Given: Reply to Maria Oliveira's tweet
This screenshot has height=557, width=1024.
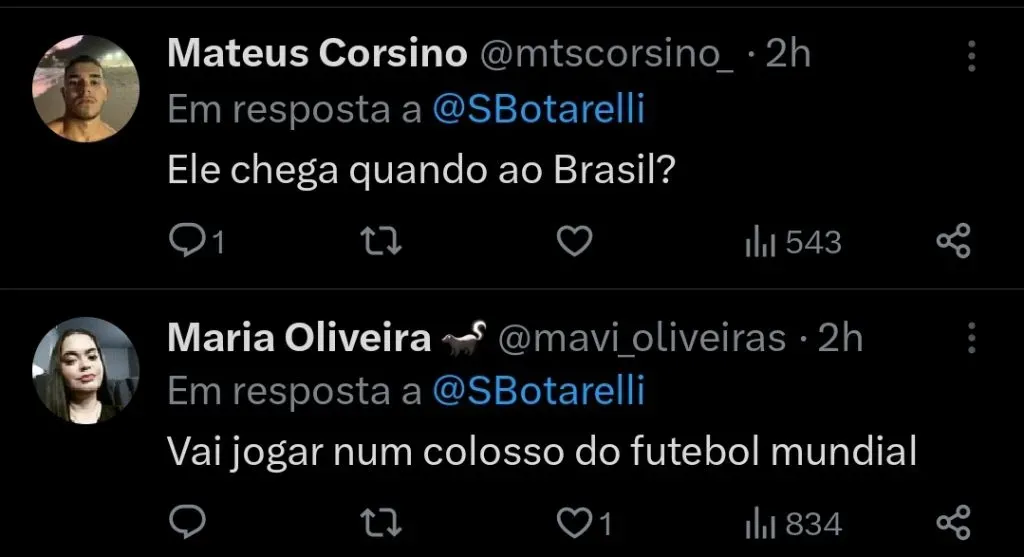Looking at the screenshot, I should 184,522.
